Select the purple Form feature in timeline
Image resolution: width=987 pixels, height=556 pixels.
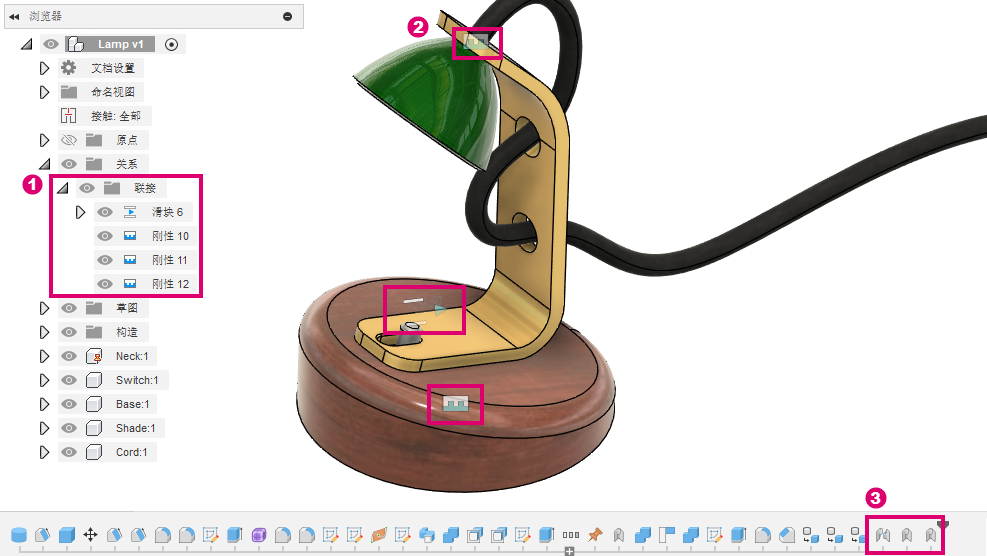[x=259, y=535]
